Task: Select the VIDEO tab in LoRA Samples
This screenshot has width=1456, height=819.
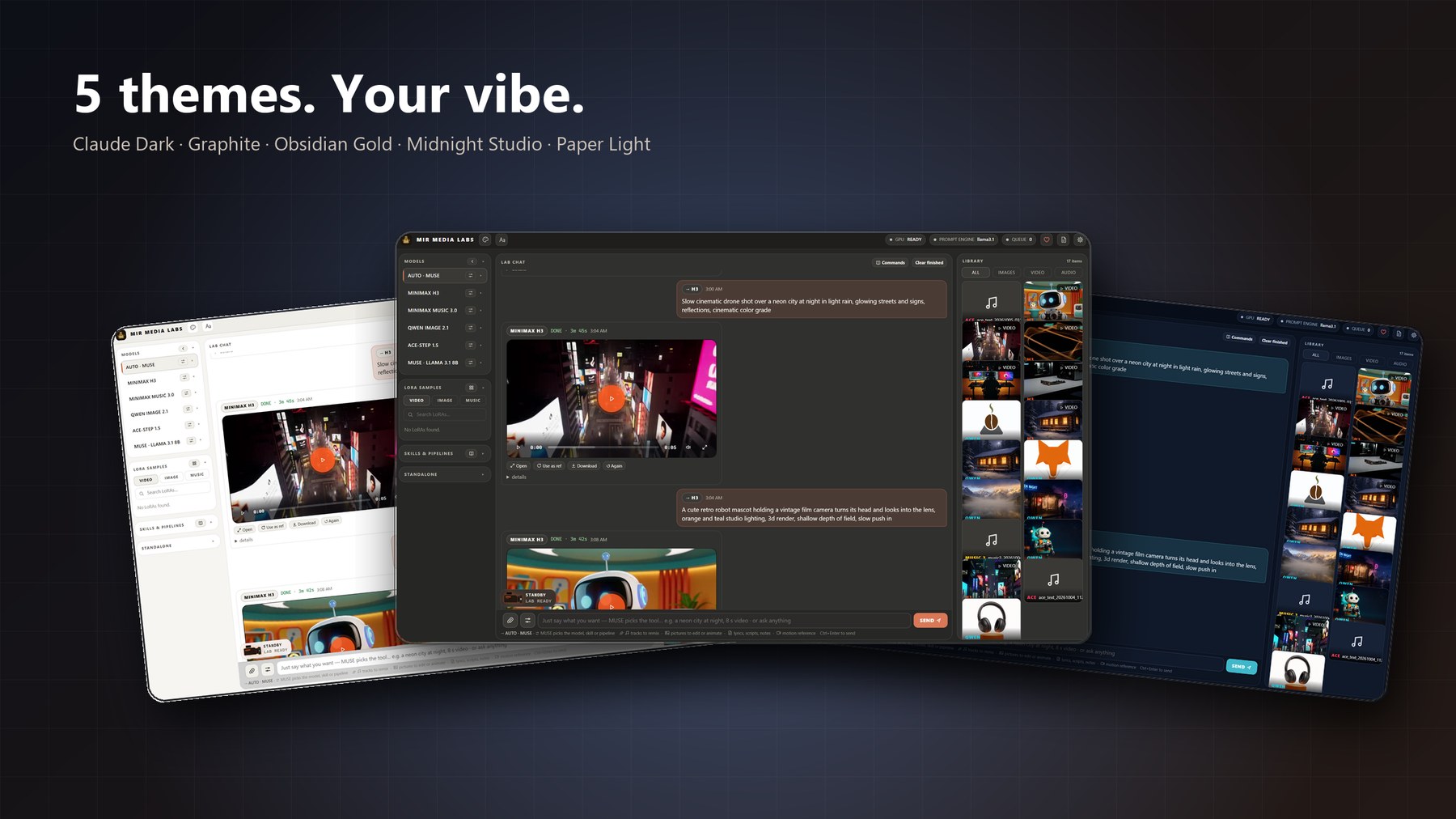Action: tap(417, 401)
